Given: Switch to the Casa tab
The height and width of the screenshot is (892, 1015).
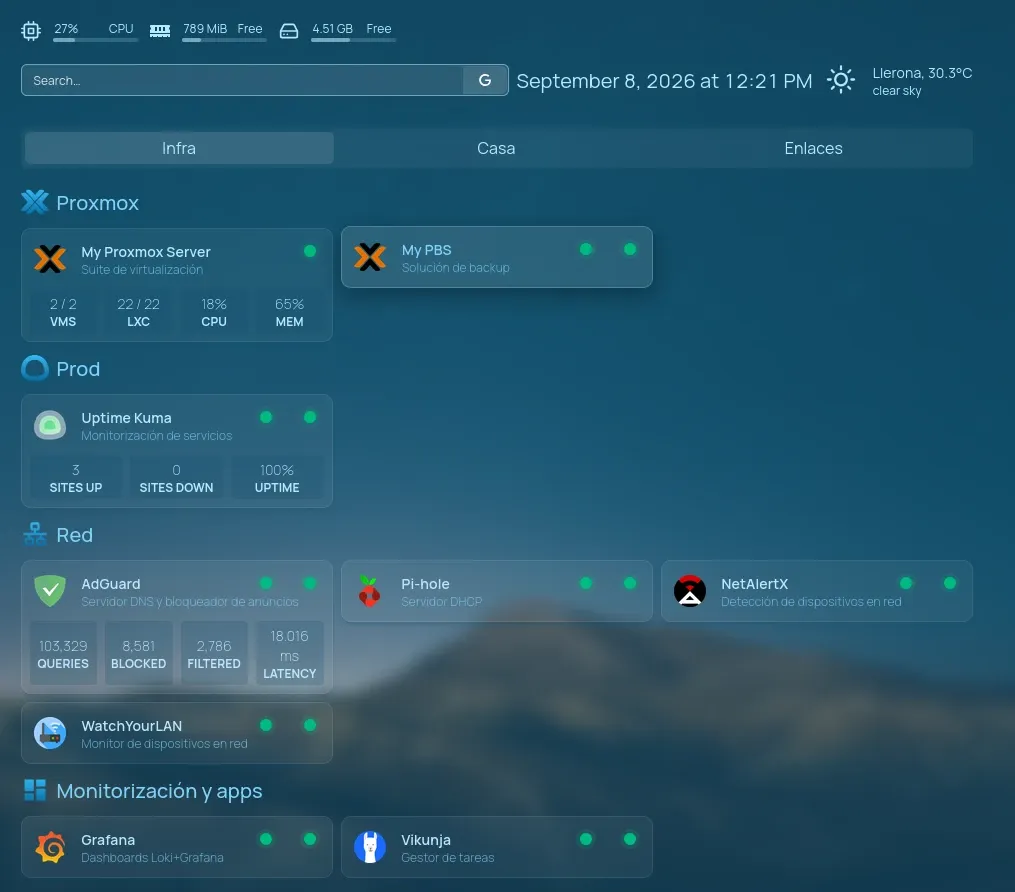Looking at the screenshot, I should (496, 148).
